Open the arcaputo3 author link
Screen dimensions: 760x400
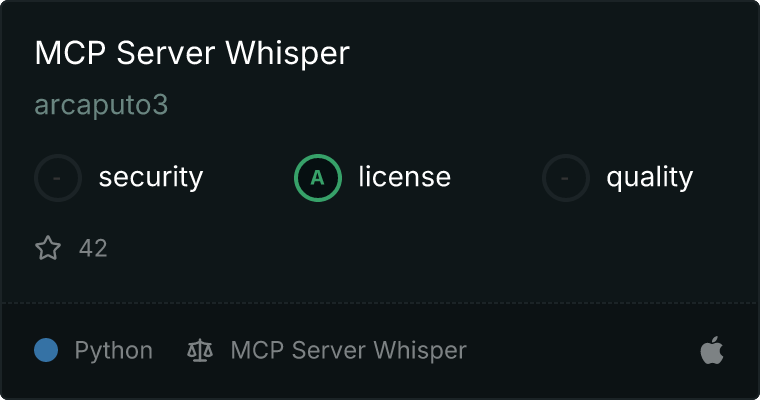[101, 105]
